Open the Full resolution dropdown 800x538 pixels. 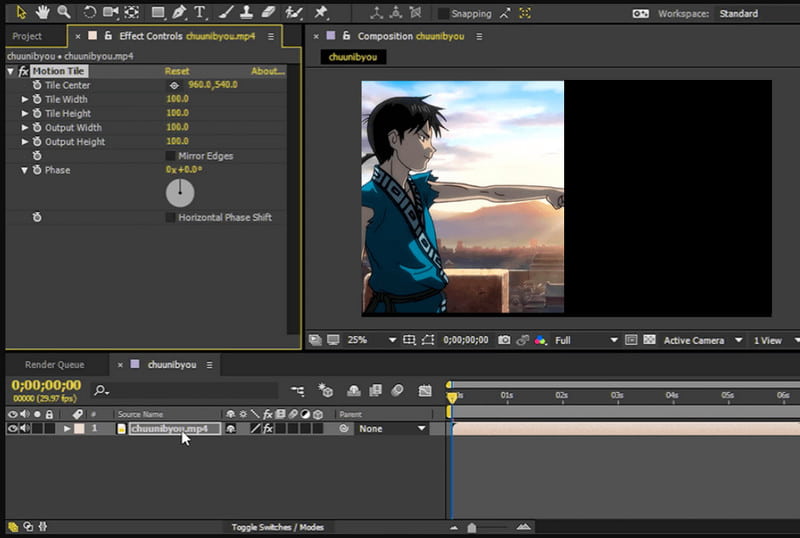click(x=586, y=340)
